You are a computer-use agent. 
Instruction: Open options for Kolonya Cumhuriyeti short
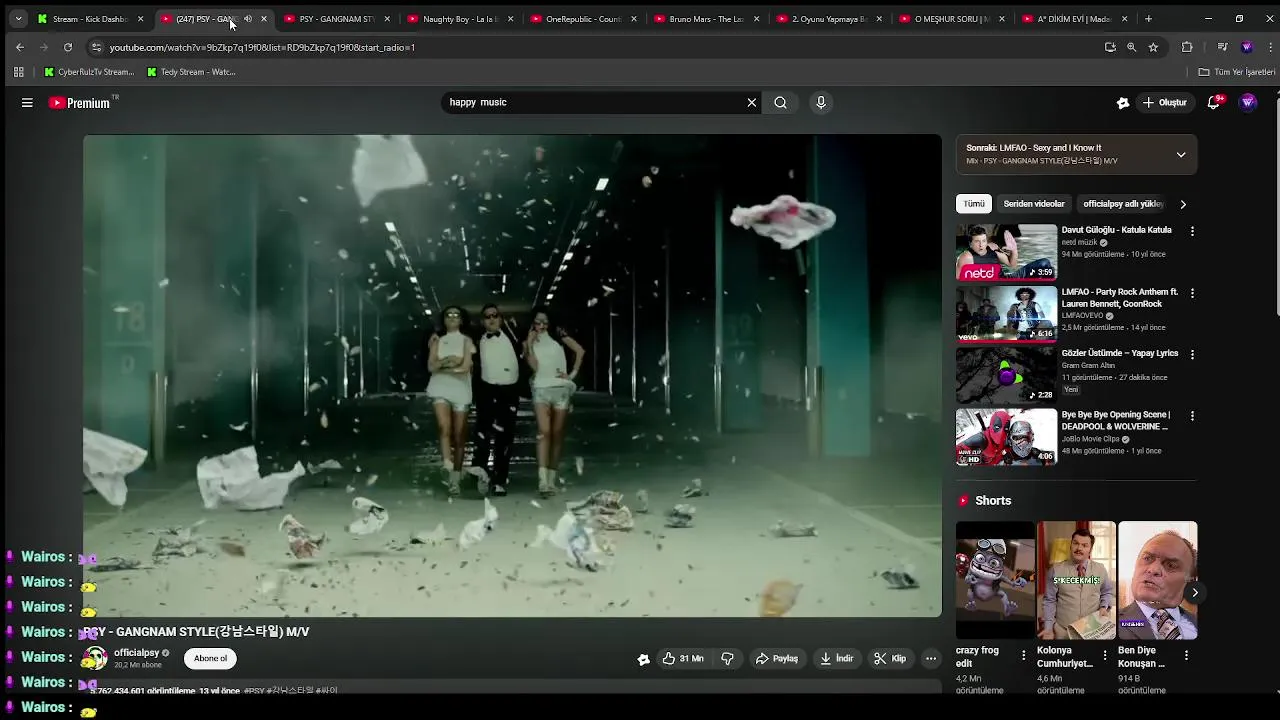[x=1105, y=655]
